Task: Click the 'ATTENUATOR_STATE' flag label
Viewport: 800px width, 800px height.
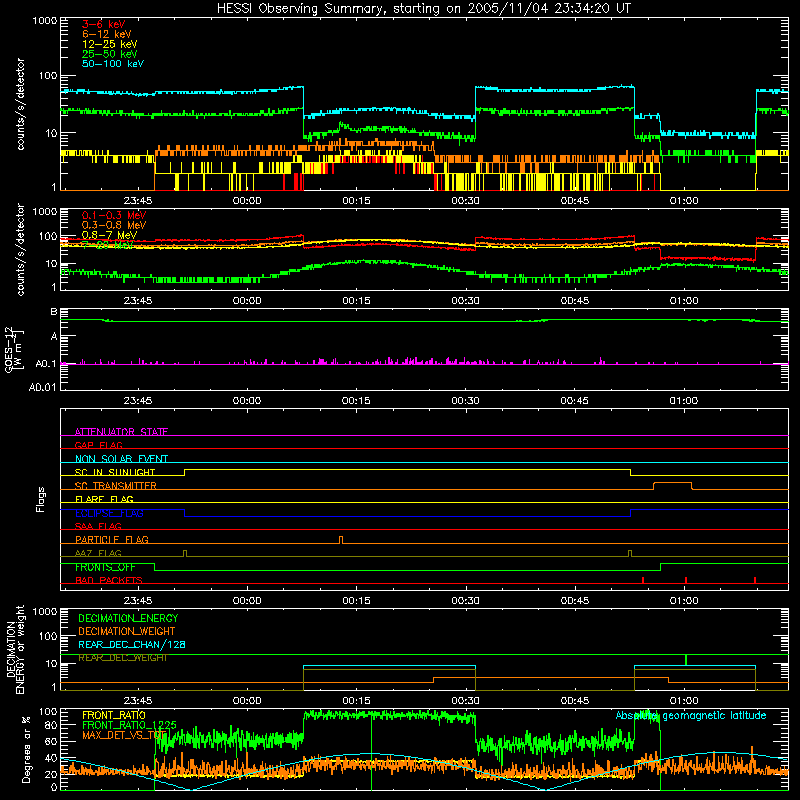Action: click(x=121, y=432)
